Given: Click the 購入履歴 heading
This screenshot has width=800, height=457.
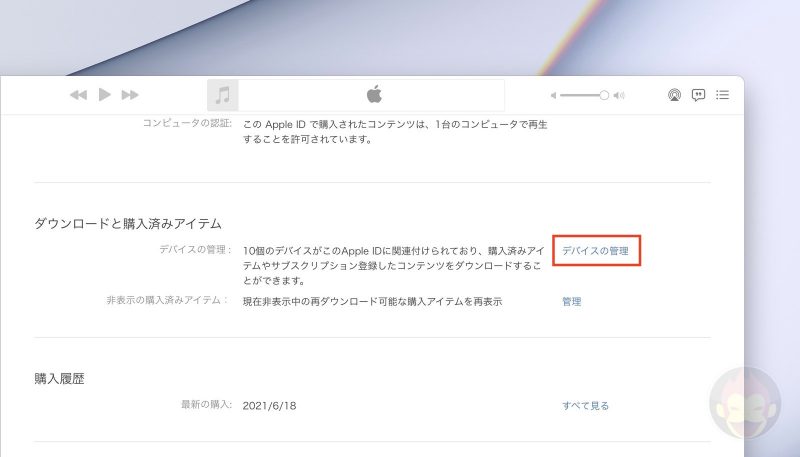Looking at the screenshot, I should point(59,378).
